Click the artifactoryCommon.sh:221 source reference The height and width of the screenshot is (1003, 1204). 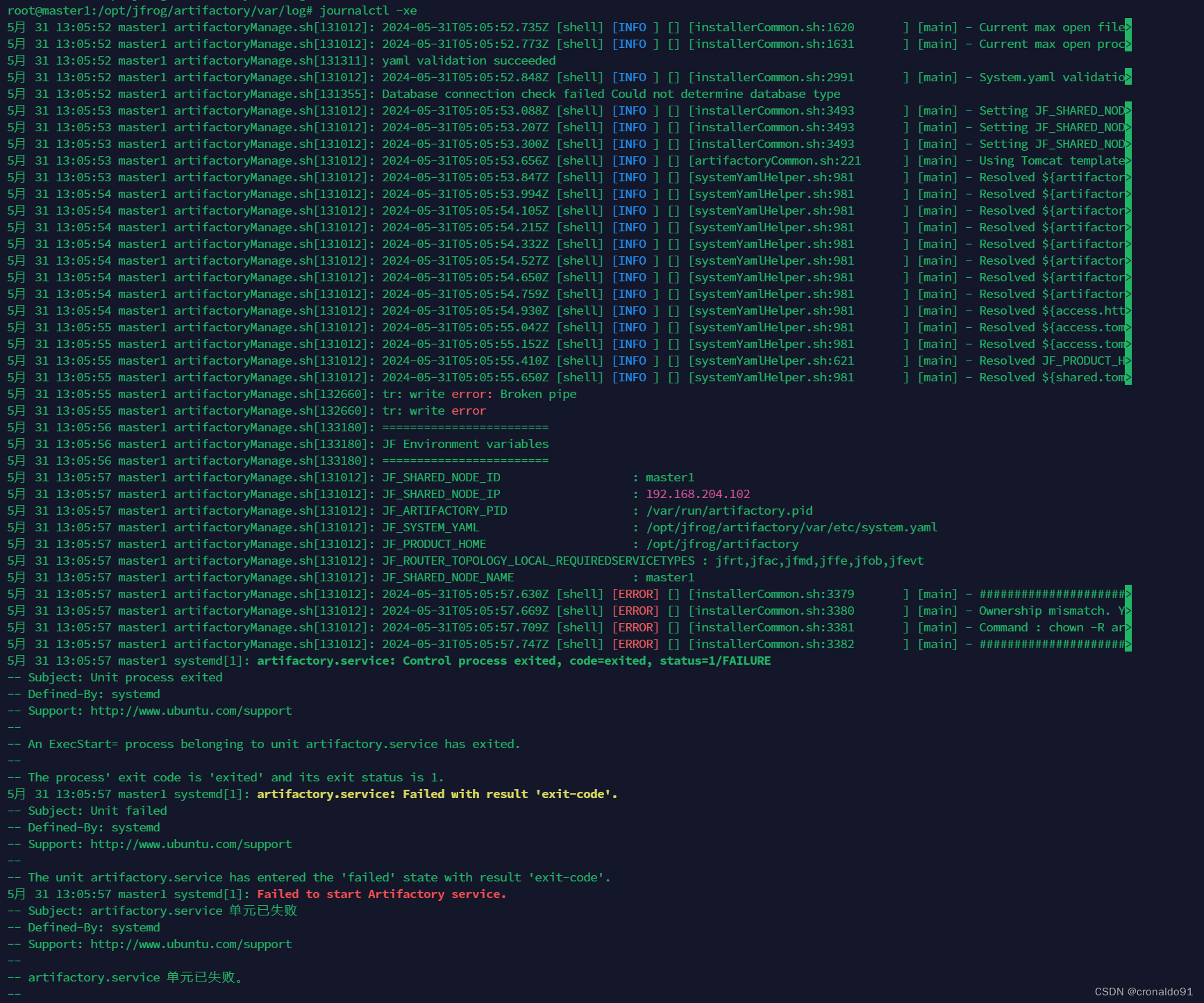point(778,160)
